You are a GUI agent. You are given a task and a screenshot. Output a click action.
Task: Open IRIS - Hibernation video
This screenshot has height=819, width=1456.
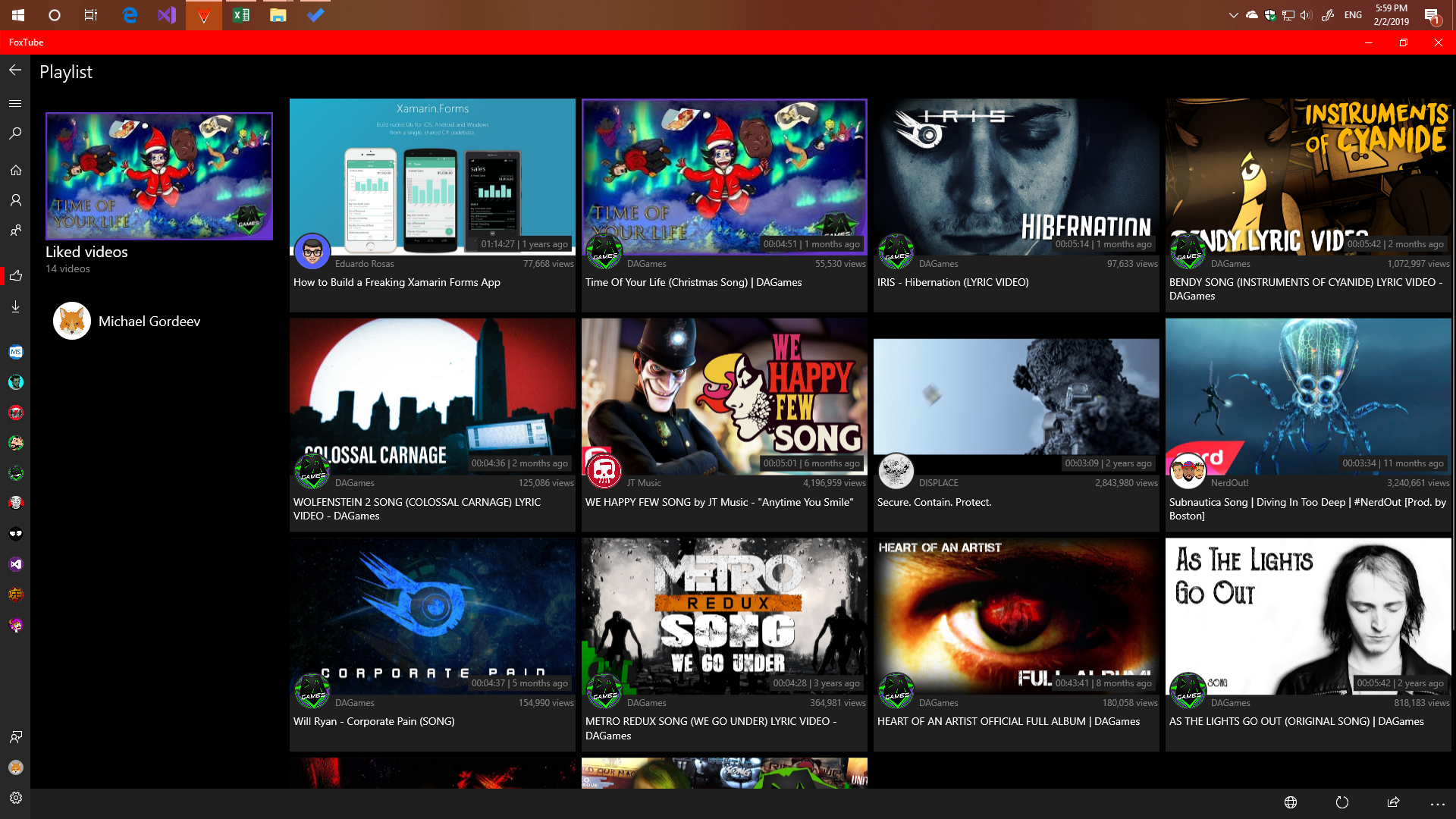tap(1016, 177)
